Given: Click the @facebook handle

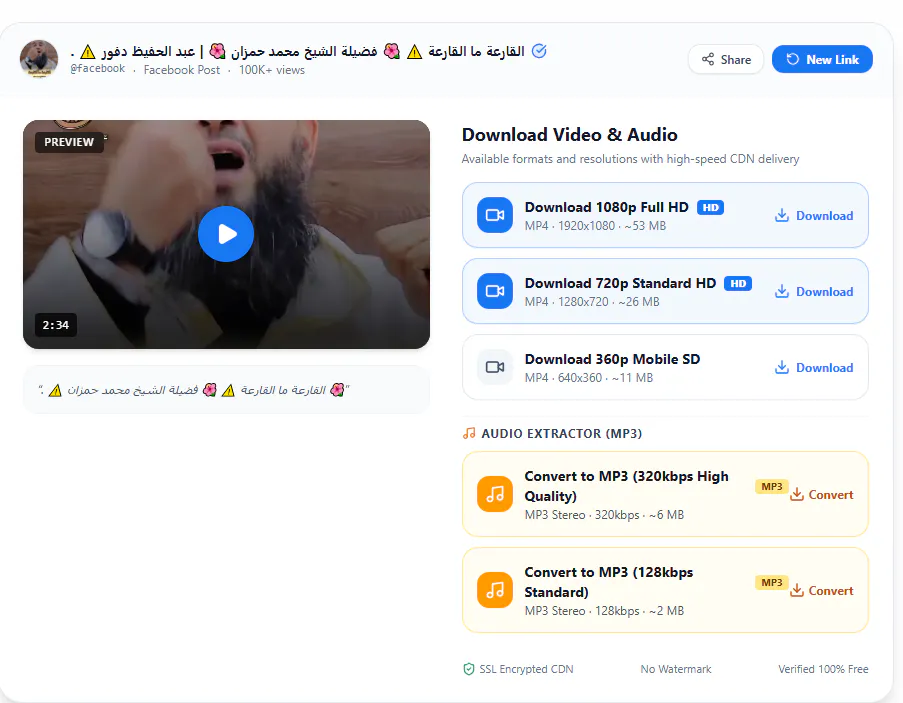Looking at the screenshot, I should pos(97,69).
